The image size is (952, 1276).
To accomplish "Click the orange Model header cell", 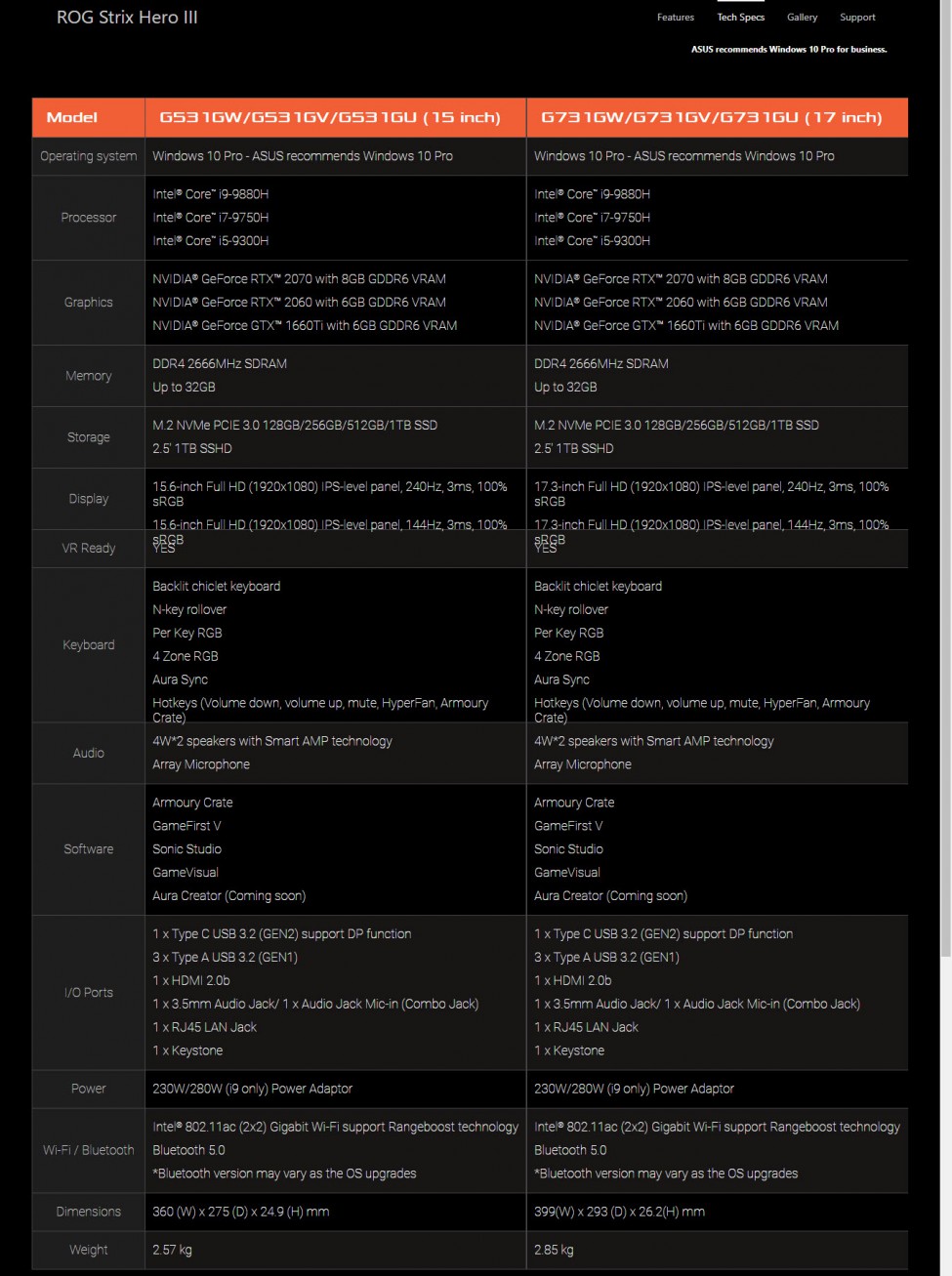I will pos(72,117).
